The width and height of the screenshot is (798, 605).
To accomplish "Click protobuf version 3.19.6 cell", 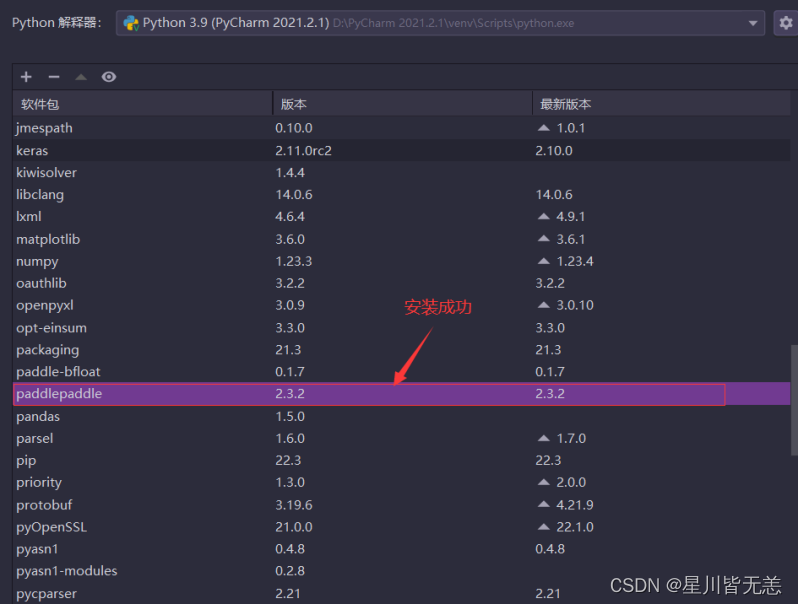I will (x=294, y=505).
